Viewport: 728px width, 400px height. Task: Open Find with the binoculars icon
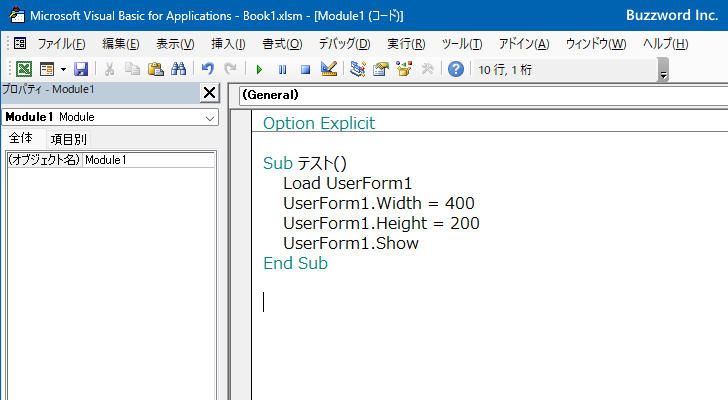[x=178, y=69]
